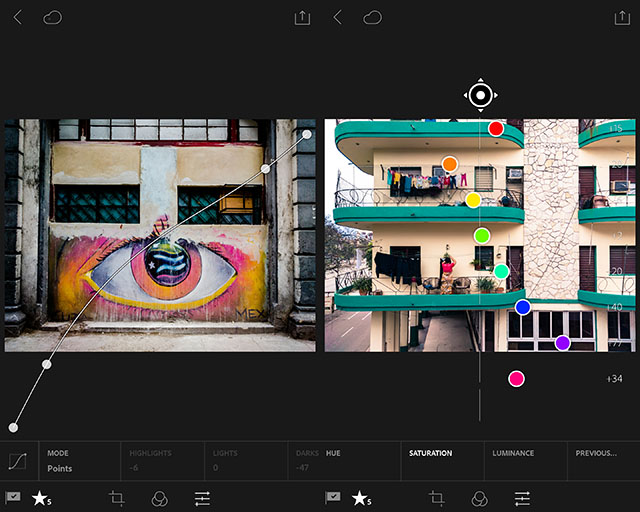
Task: Open tone curve icon in left bottom strip
Action: coord(18,461)
